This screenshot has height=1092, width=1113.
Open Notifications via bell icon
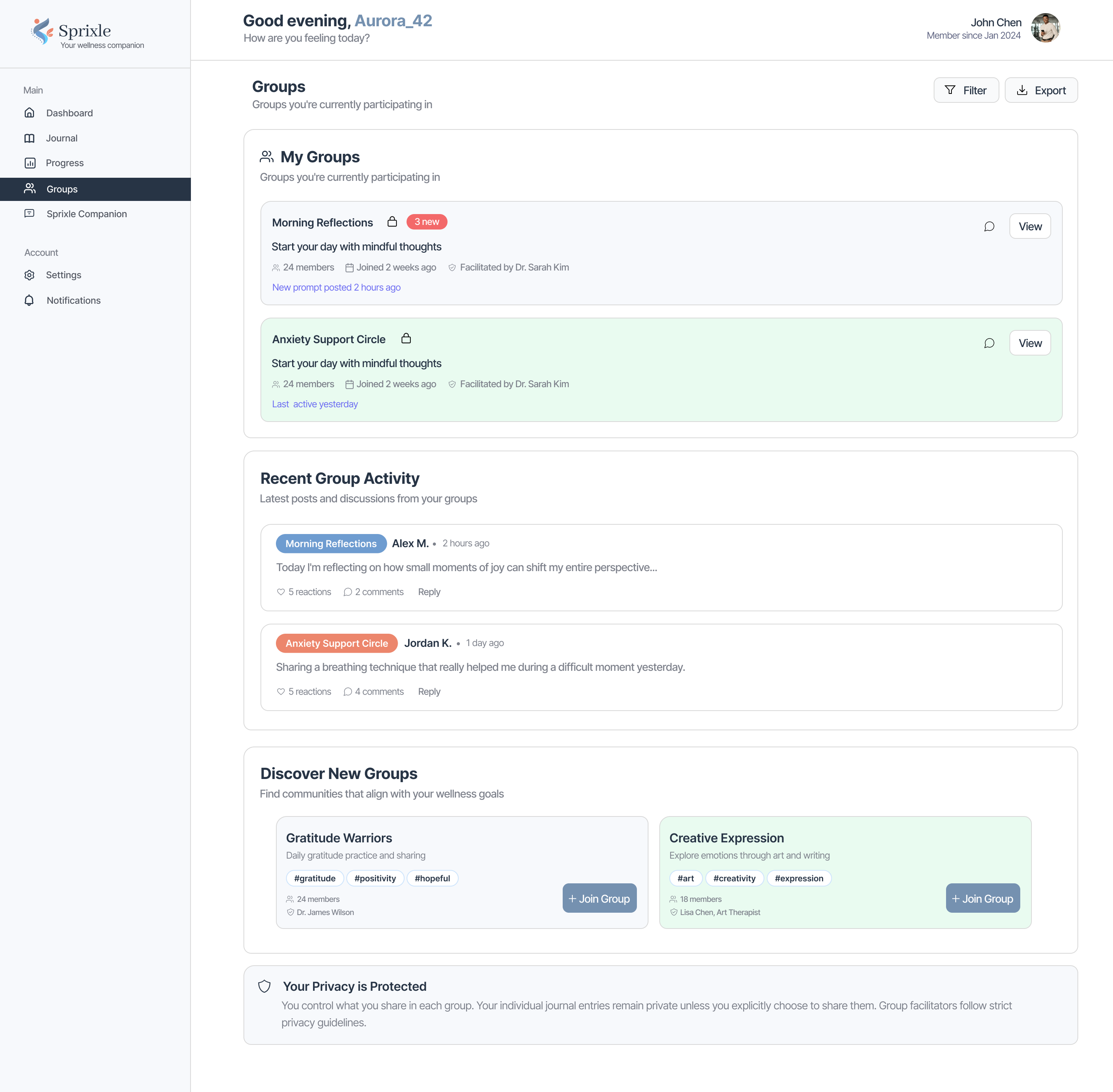click(x=30, y=301)
